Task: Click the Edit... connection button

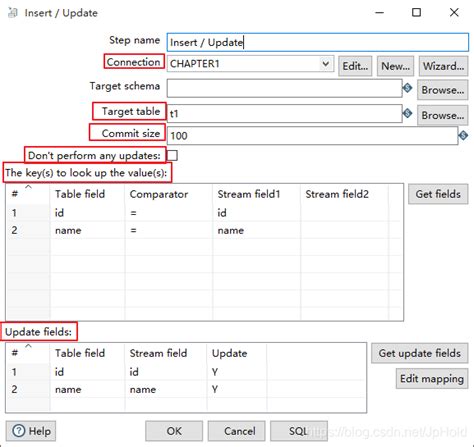Action: 355,66
